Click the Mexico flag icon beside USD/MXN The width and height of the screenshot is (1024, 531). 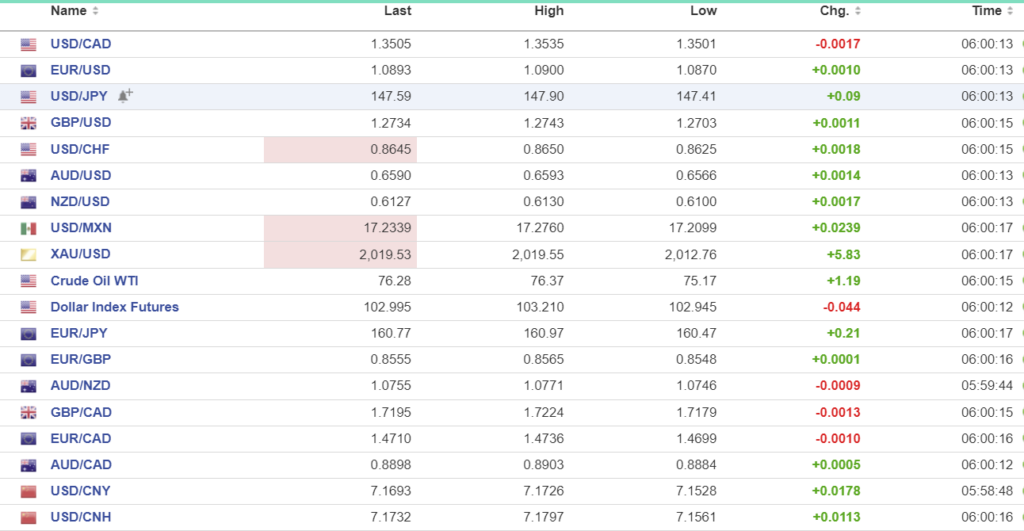pyautogui.click(x=28, y=228)
